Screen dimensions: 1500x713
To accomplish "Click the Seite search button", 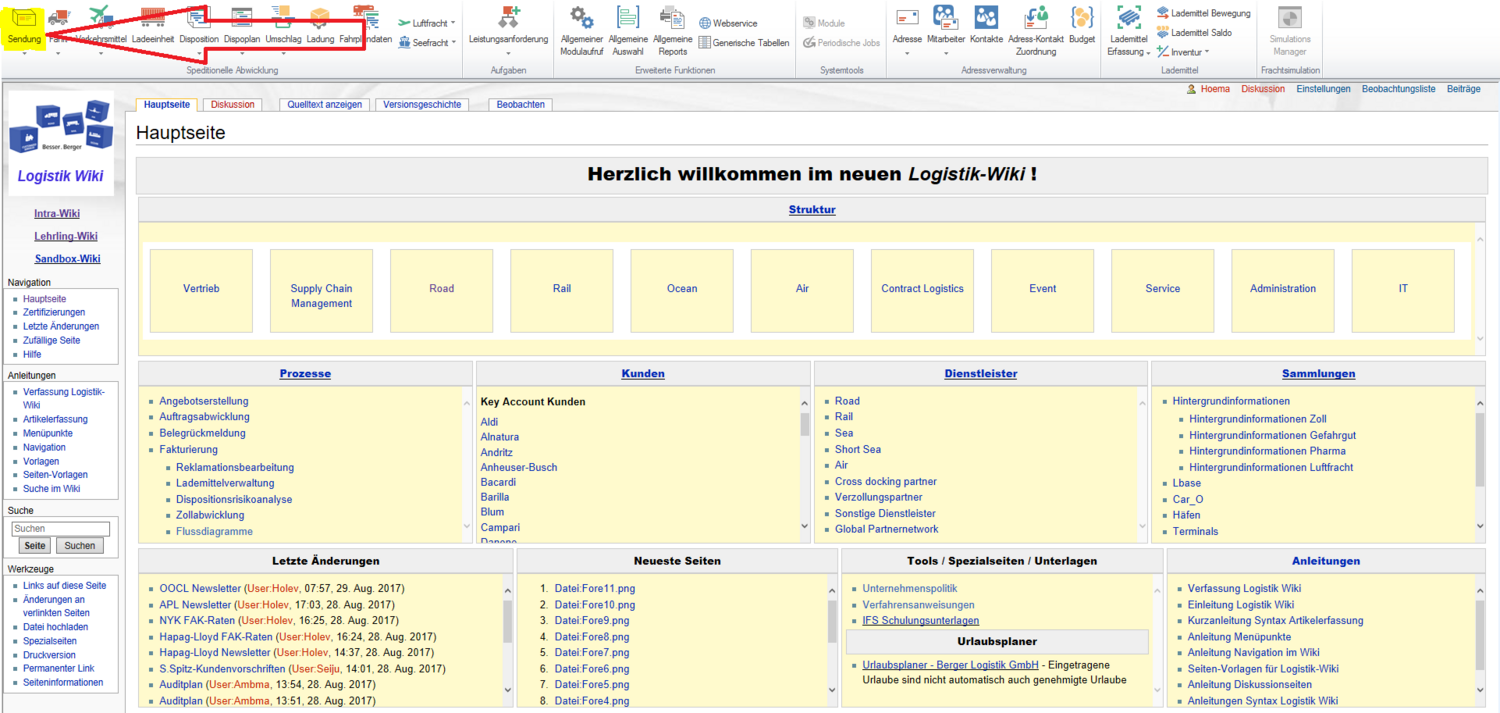I will click(34, 546).
